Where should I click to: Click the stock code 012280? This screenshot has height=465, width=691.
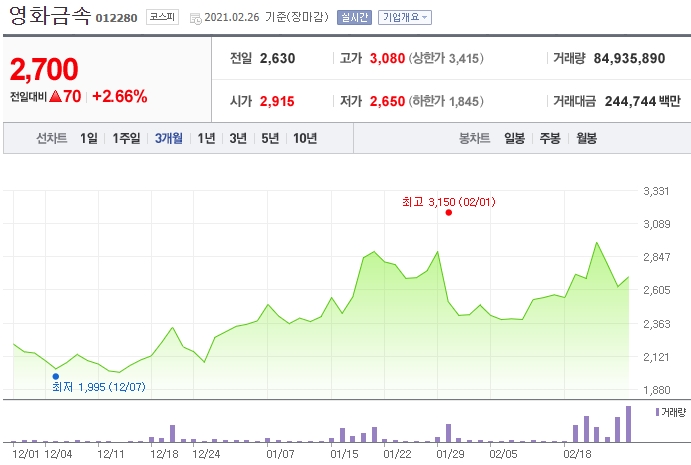(116, 18)
